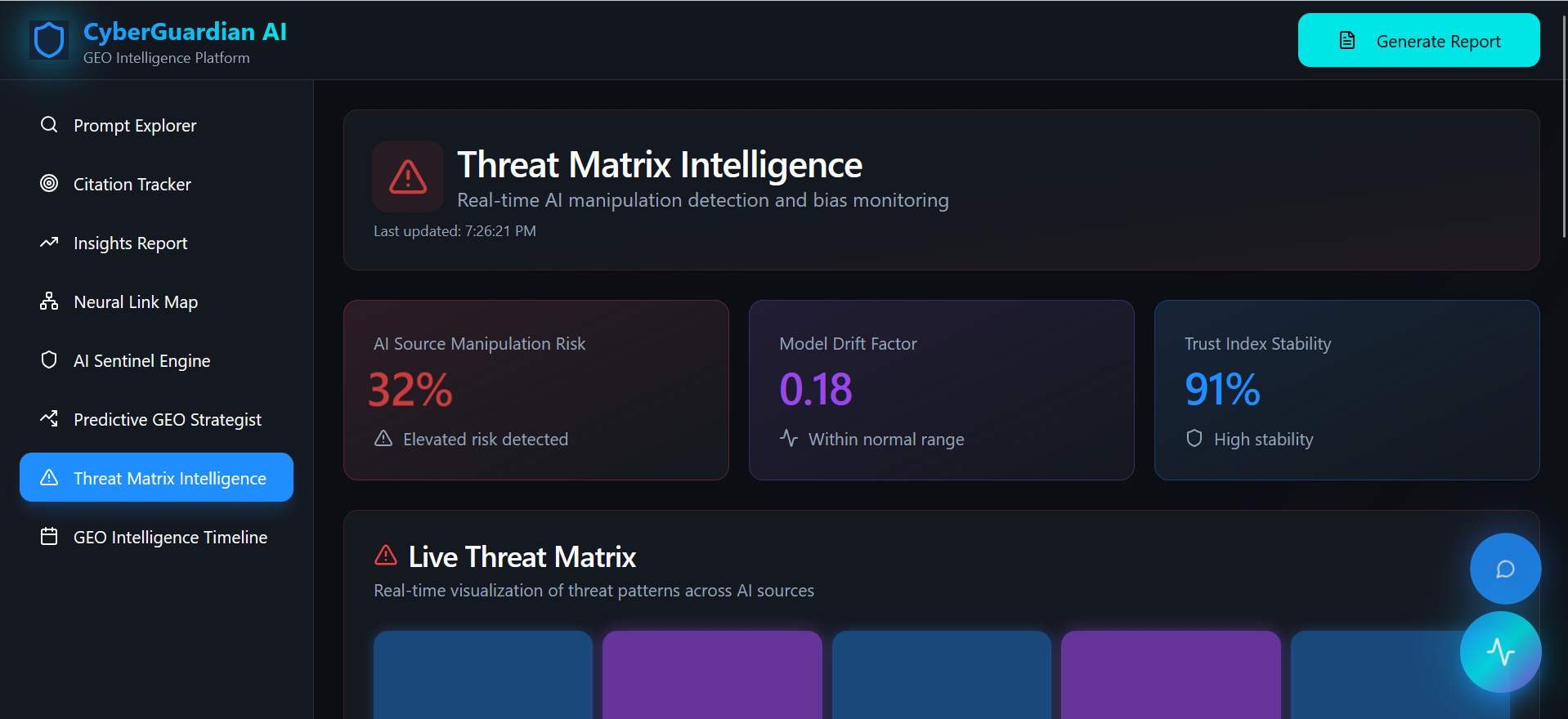Click the document icon in Generate Report
1568x719 pixels.
point(1347,40)
